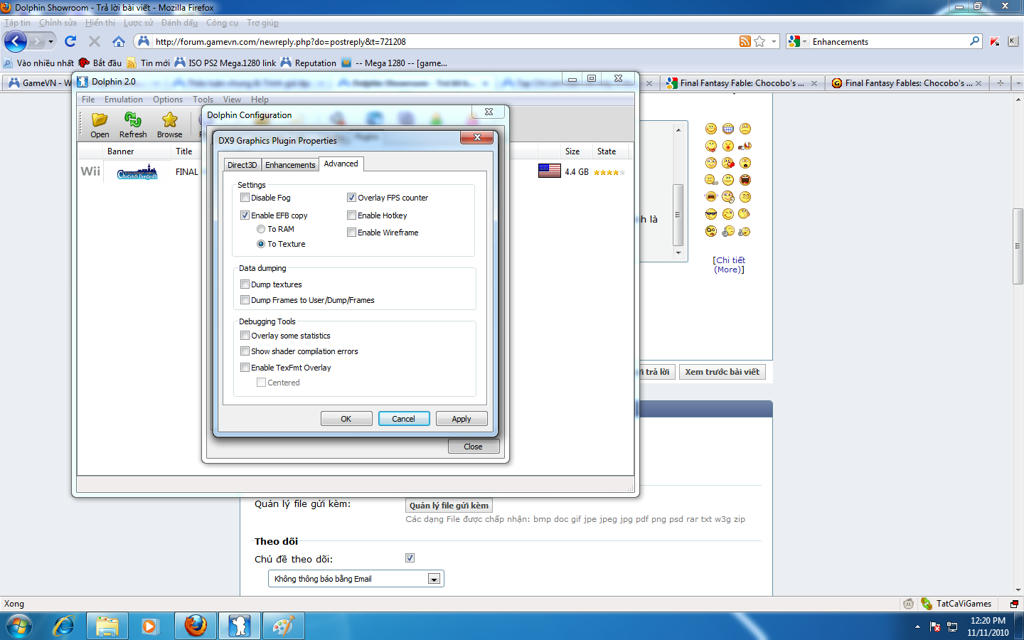Click the TatCaViGames status bar icon

click(x=926, y=603)
